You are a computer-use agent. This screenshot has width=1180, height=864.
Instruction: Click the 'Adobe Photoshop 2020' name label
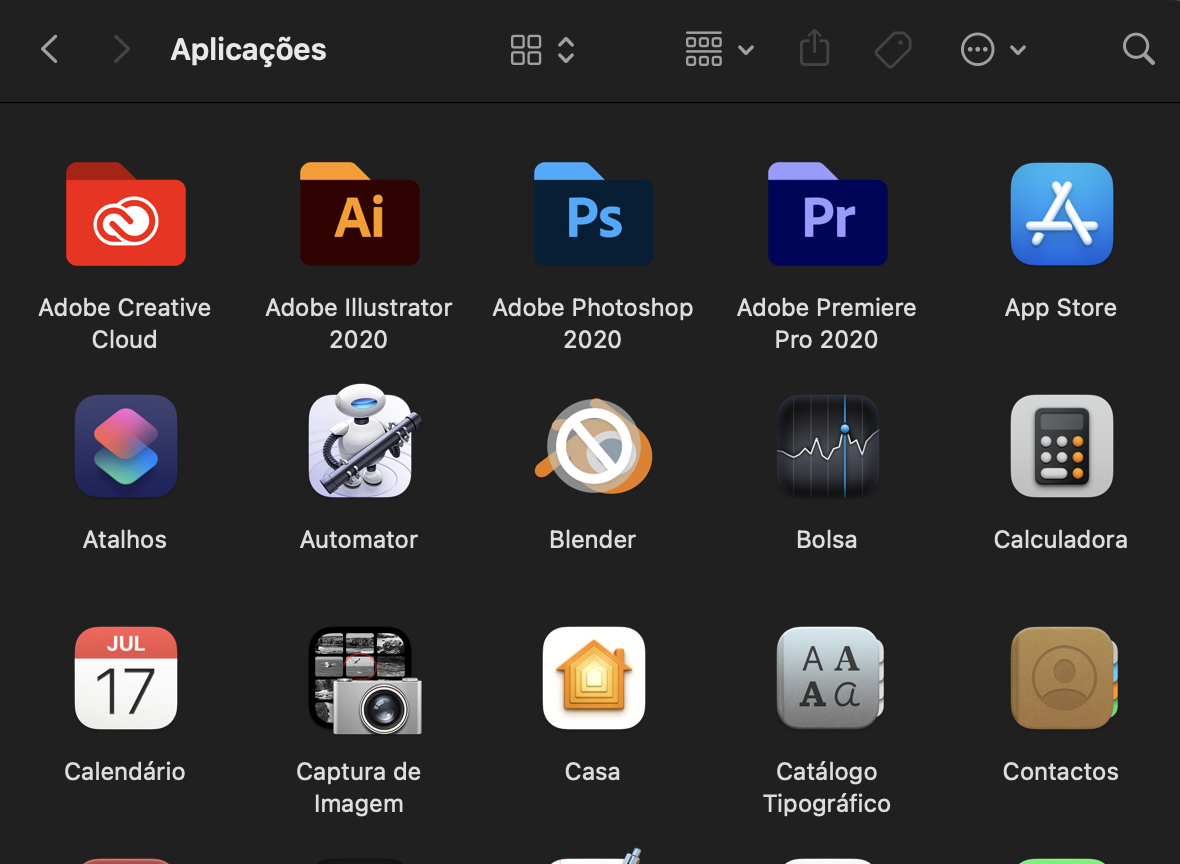pos(593,324)
